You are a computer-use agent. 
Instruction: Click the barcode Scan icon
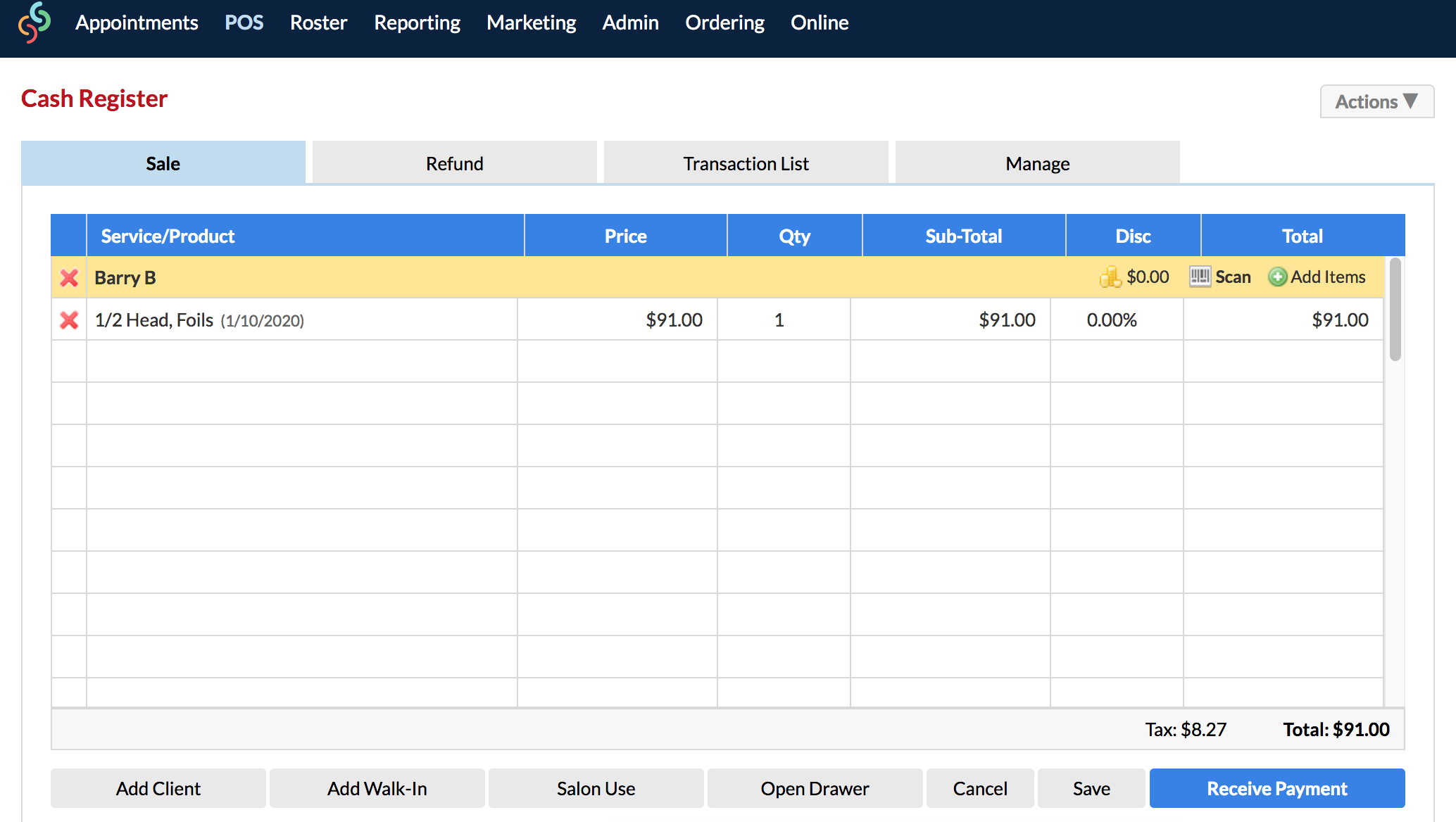tap(1200, 277)
